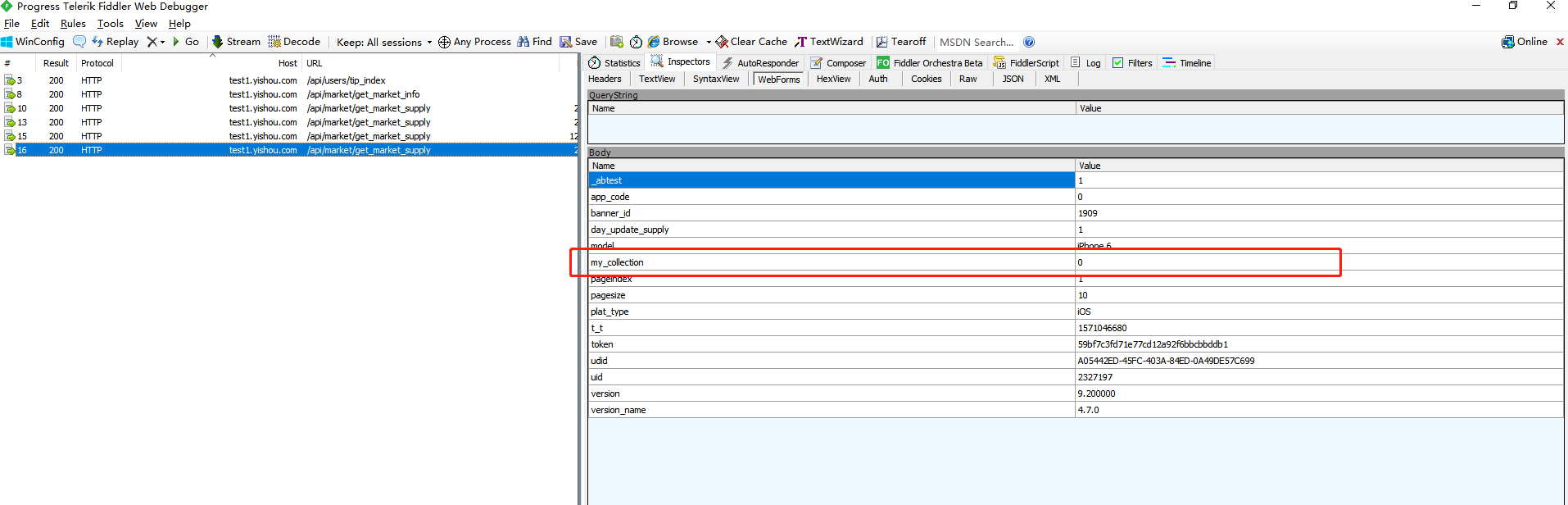The height and width of the screenshot is (505, 1568).
Task: Switch to the Statistics tab
Action: pos(614,63)
